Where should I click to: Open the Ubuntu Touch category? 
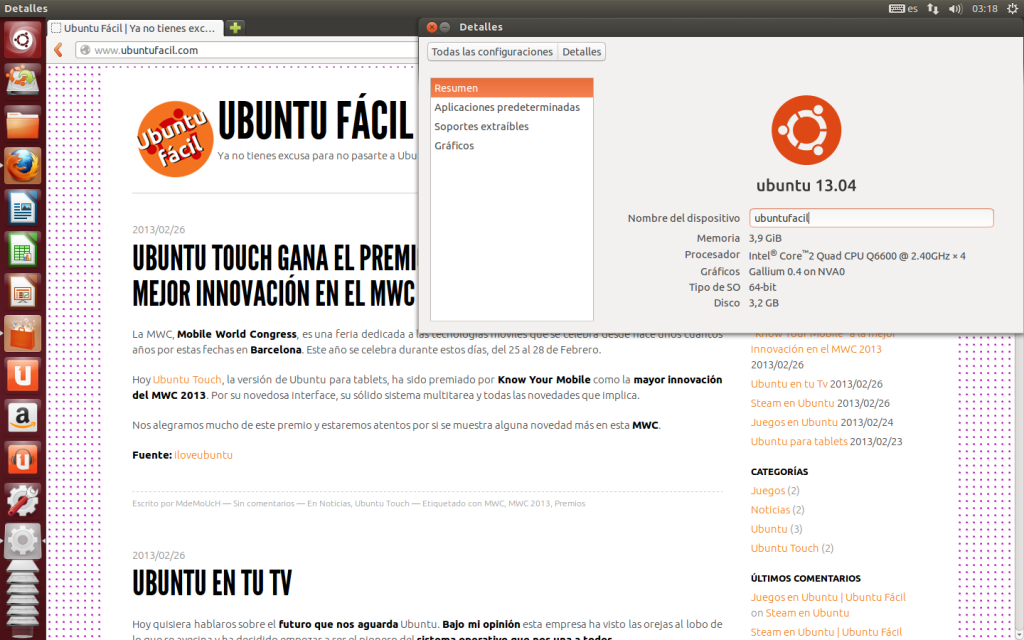[784, 548]
